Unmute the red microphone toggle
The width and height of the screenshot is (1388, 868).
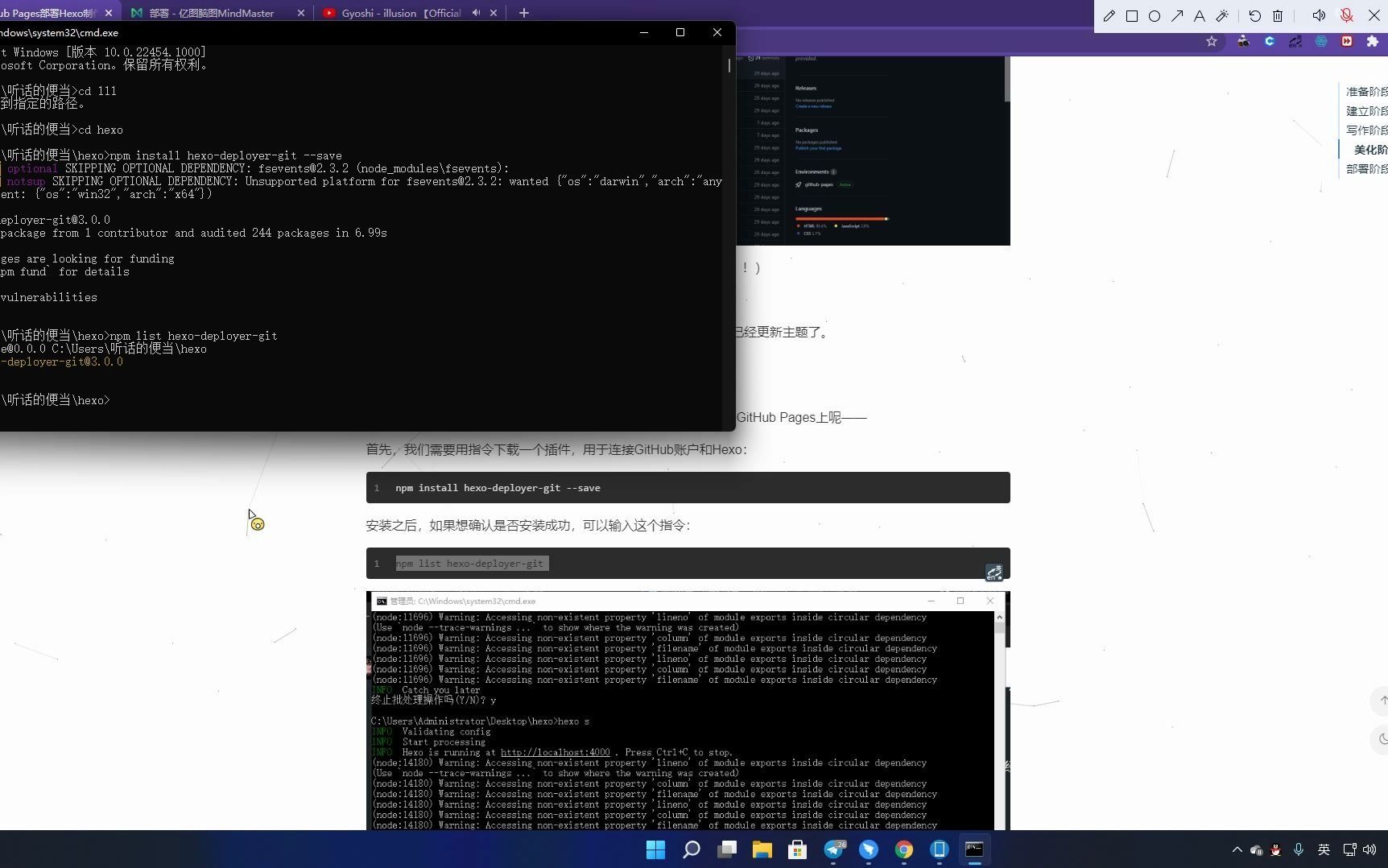point(1346,16)
